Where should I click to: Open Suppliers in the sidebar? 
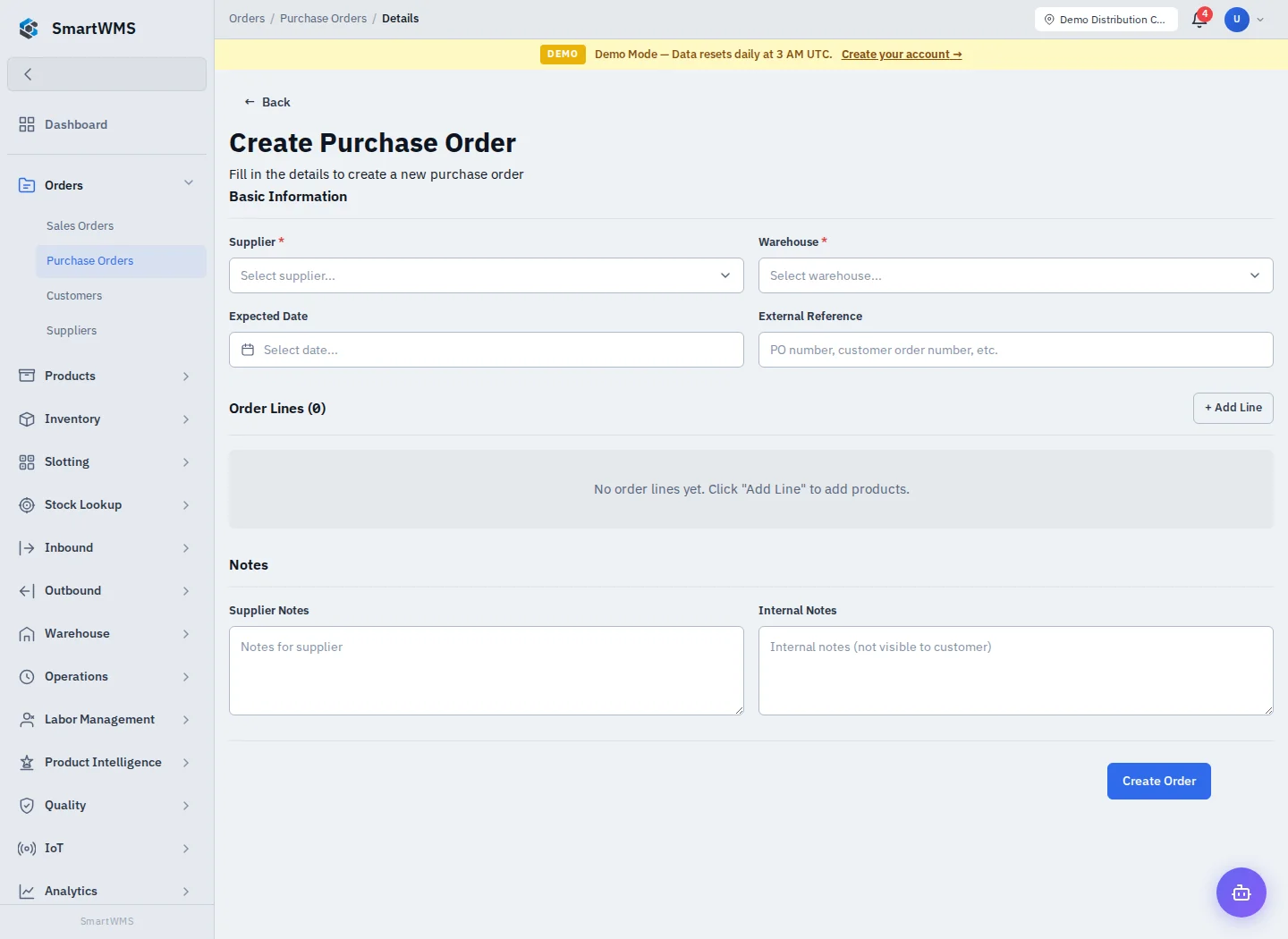pyautogui.click(x=121, y=330)
